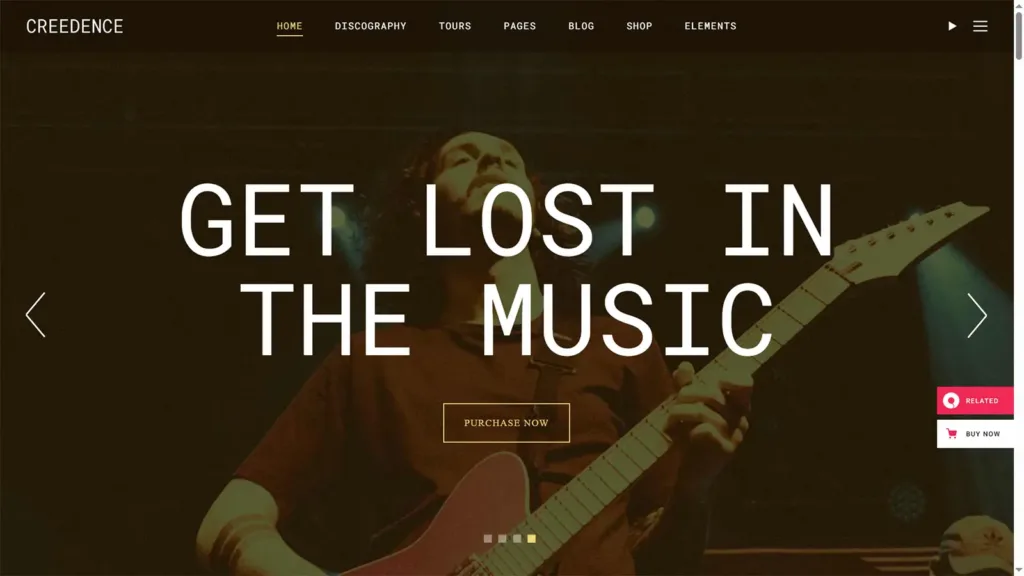Select the first slider pagination dot
This screenshot has width=1024, height=576.
tap(488, 539)
